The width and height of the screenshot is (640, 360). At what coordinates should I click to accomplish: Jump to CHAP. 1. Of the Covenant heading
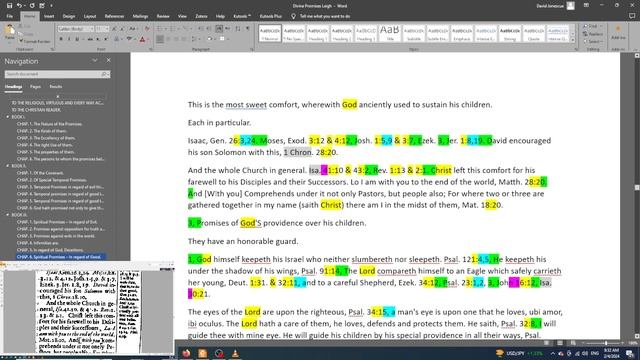pyautogui.click(x=40, y=173)
